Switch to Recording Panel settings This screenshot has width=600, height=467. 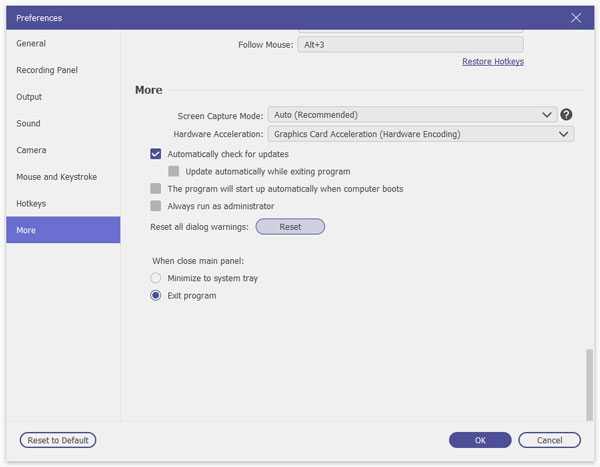point(47,70)
